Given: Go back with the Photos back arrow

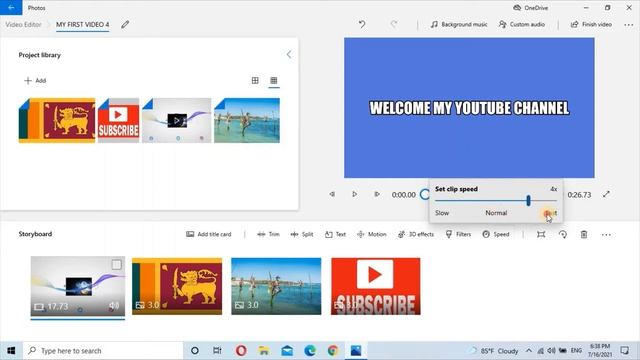Looking at the screenshot, I should point(11,7).
